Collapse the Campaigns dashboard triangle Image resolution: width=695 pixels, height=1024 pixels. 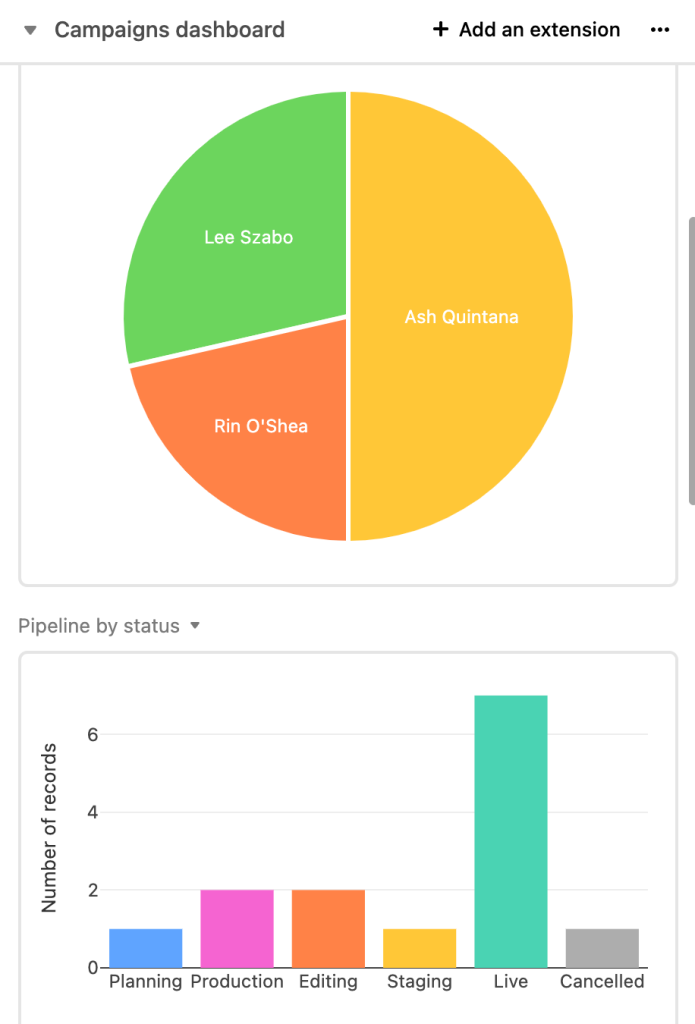tap(31, 31)
